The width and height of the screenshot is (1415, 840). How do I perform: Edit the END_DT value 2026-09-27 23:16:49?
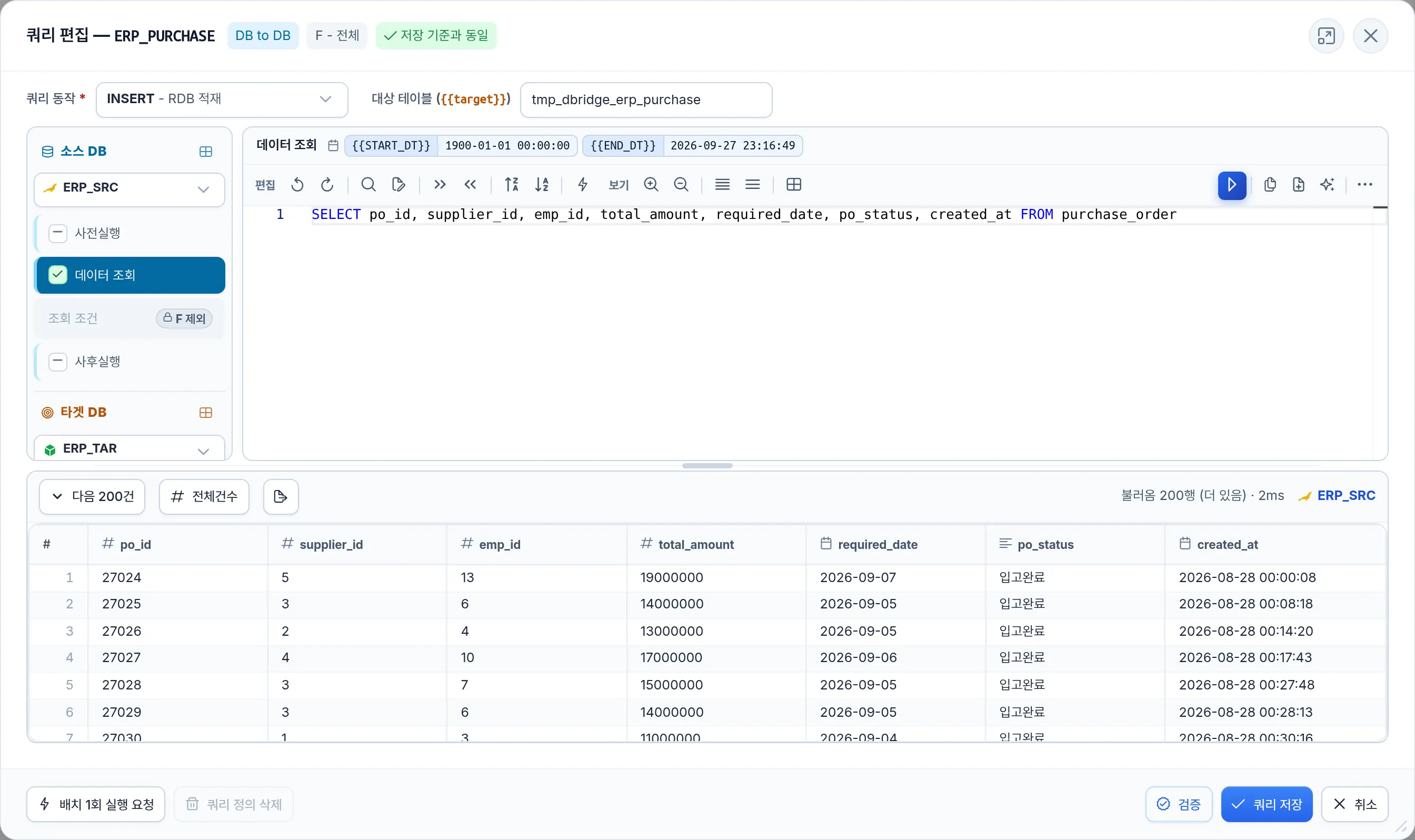click(732, 145)
